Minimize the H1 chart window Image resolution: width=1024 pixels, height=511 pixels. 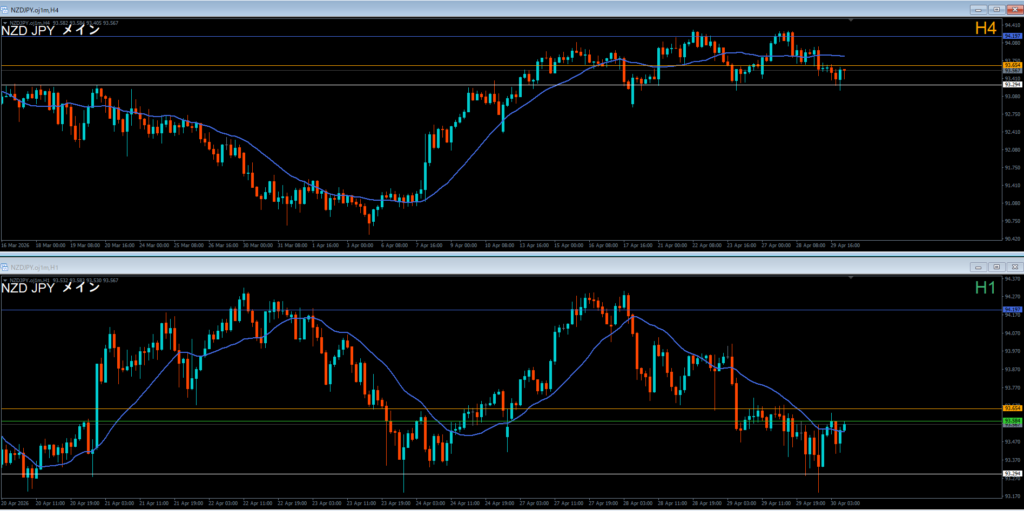coord(978,267)
